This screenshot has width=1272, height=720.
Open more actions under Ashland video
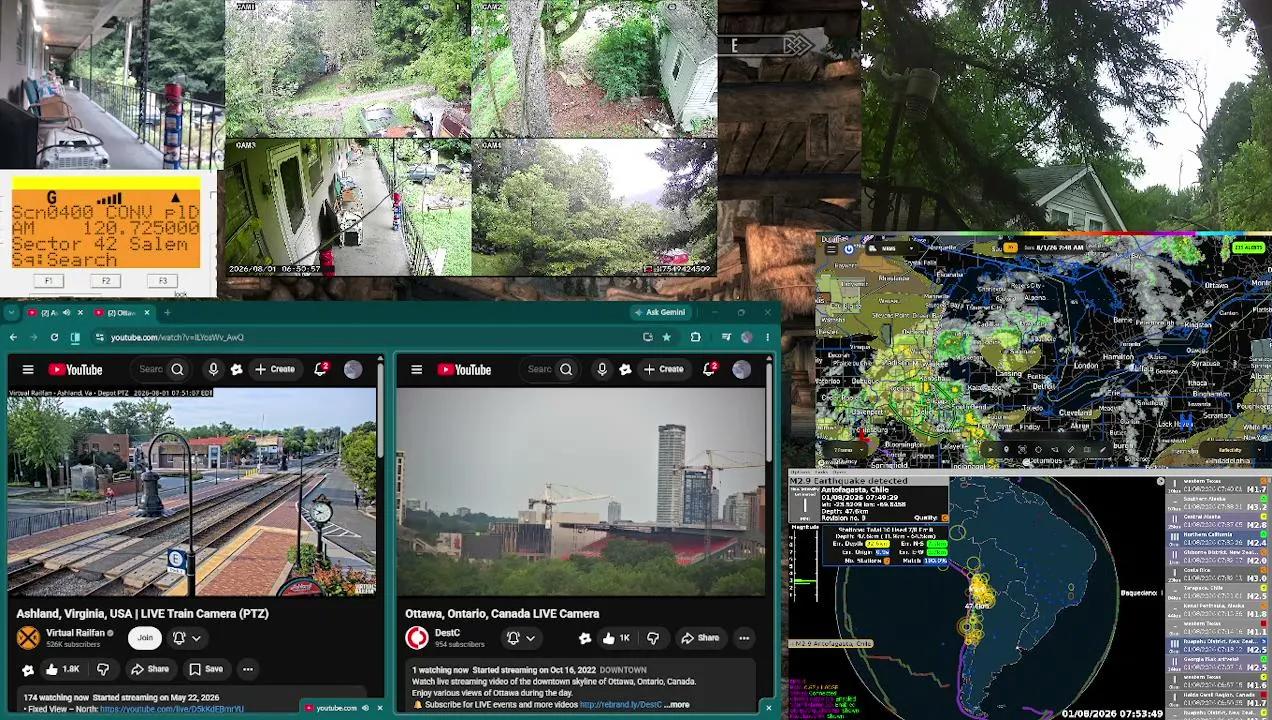(x=247, y=669)
